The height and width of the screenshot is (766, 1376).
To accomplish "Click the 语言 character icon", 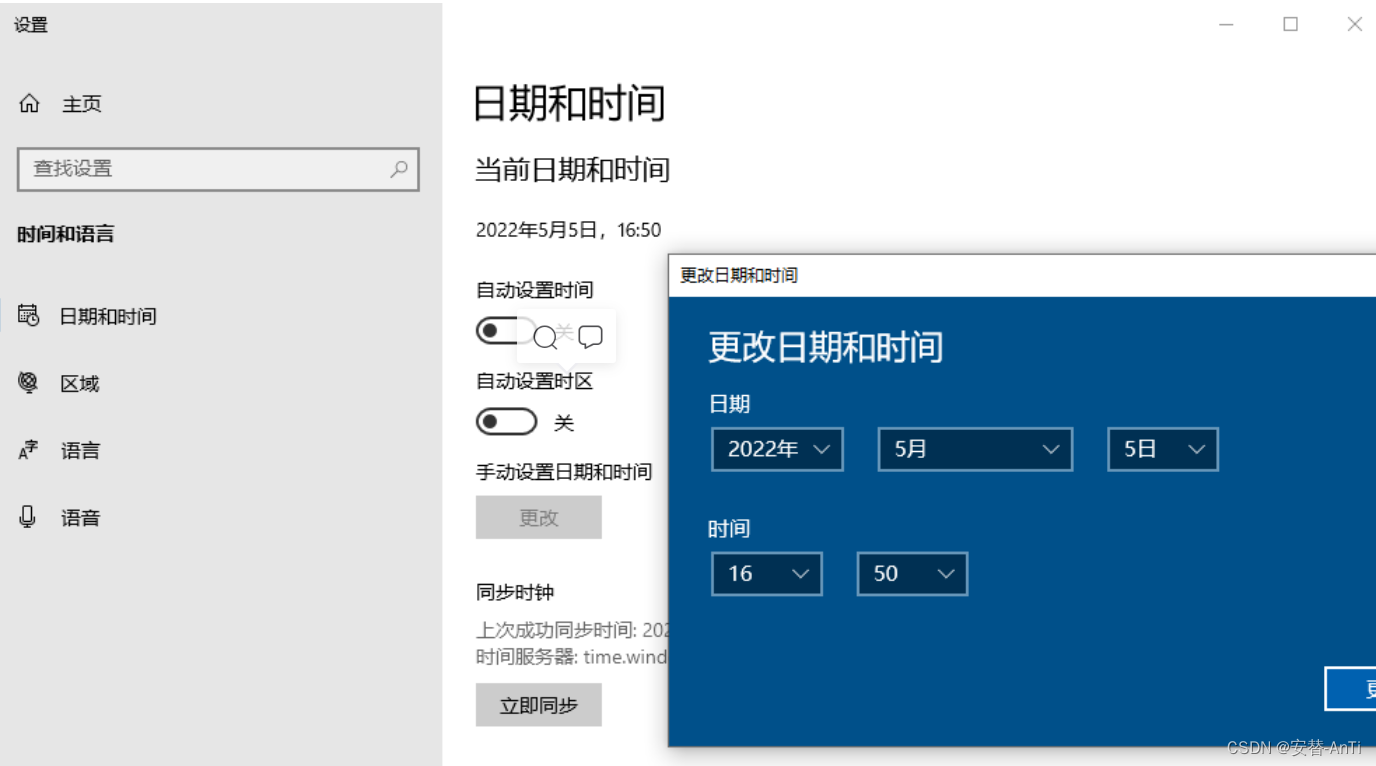I will (x=29, y=450).
